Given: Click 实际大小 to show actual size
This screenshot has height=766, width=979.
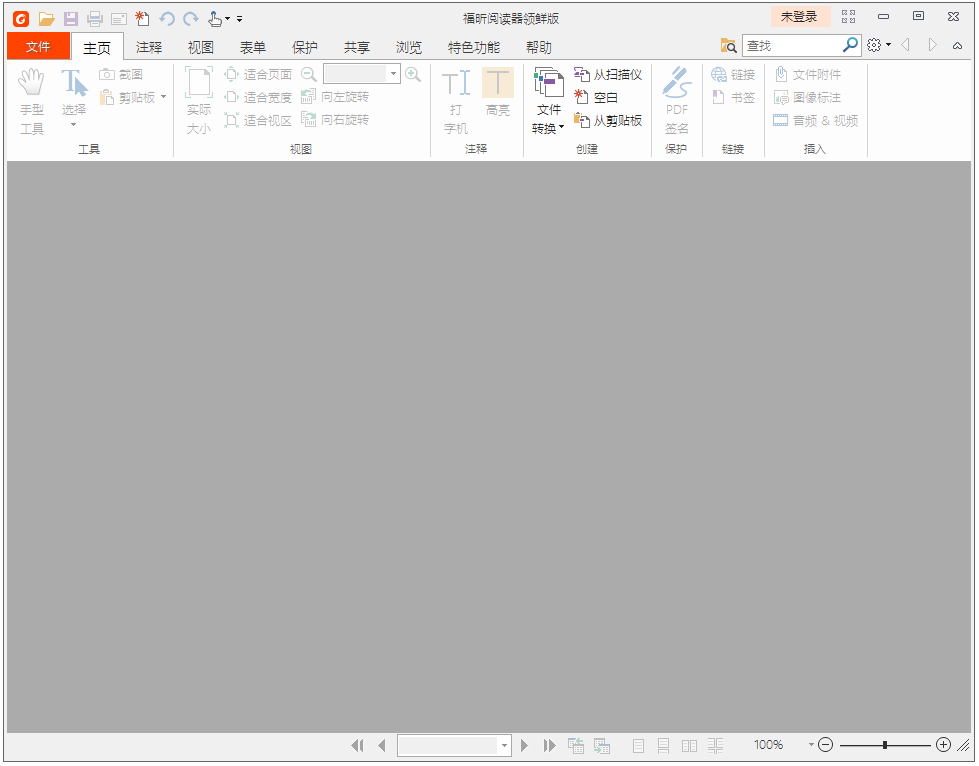Looking at the screenshot, I should pos(198,97).
